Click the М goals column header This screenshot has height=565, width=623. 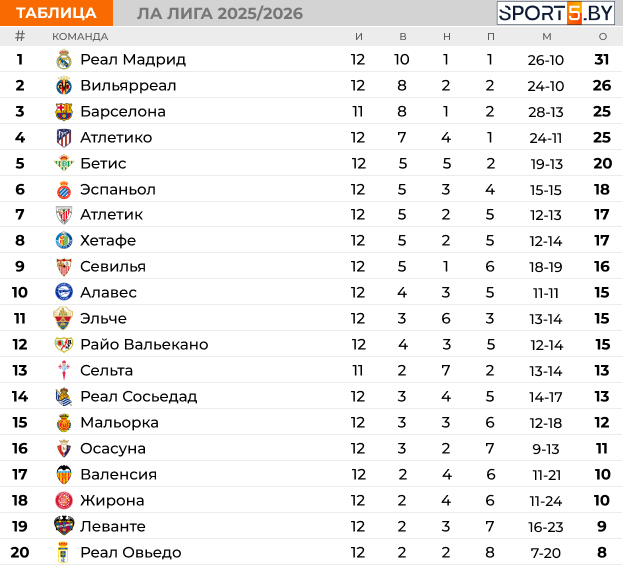pos(546,36)
